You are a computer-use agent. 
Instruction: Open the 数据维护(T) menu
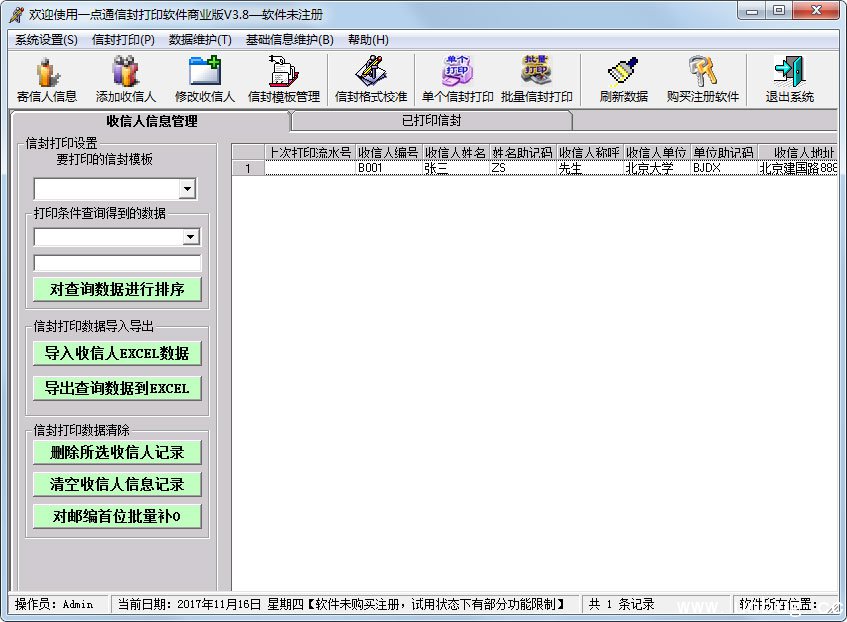point(200,40)
